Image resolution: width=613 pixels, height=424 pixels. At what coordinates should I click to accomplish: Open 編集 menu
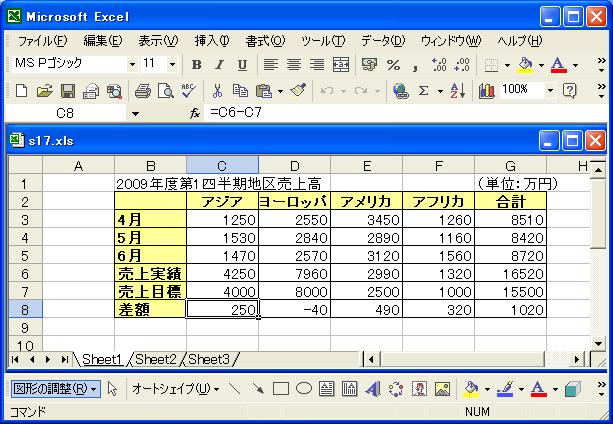pyautogui.click(x=103, y=41)
